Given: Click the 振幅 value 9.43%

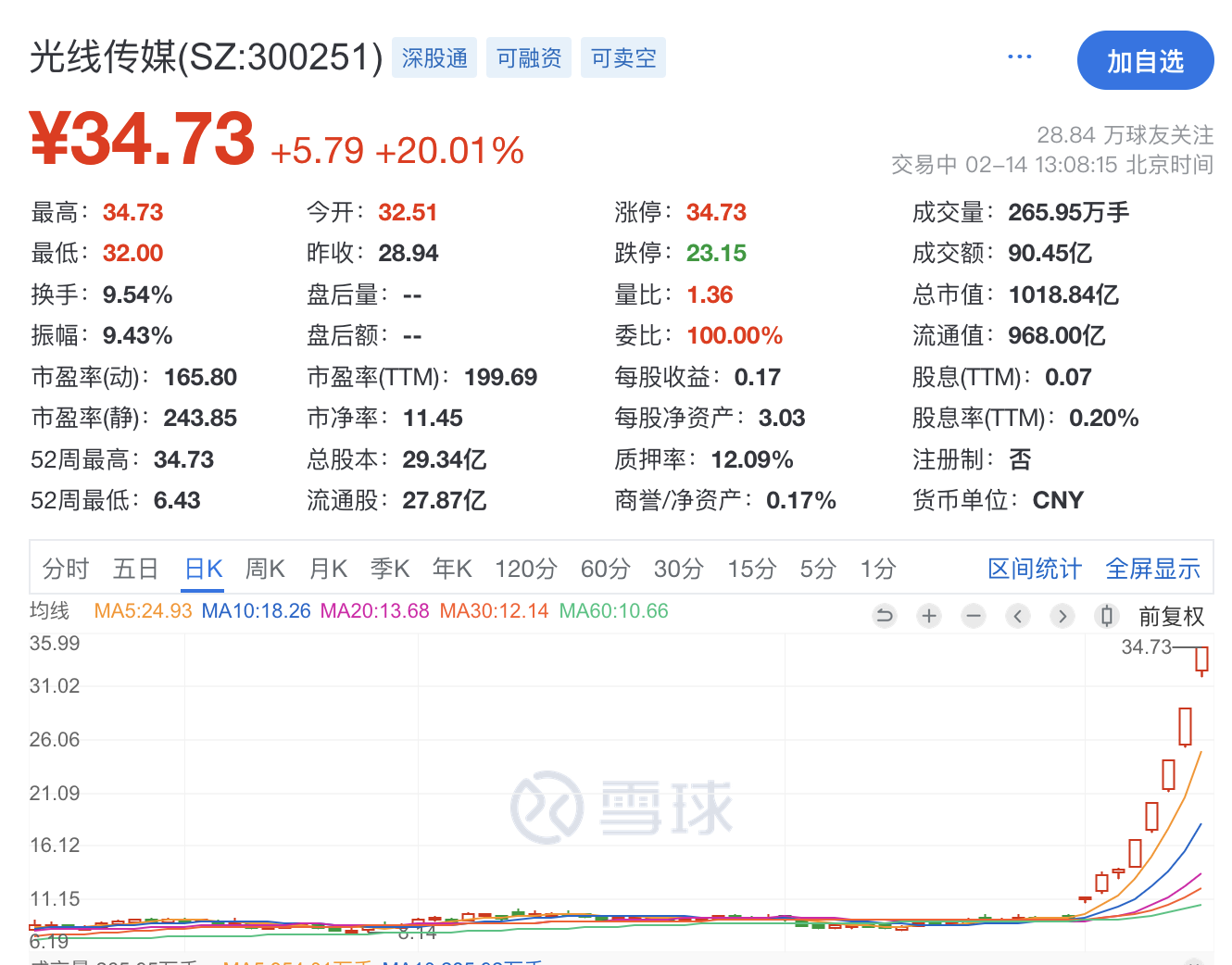Looking at the screenshot, I should coord(138,335).
